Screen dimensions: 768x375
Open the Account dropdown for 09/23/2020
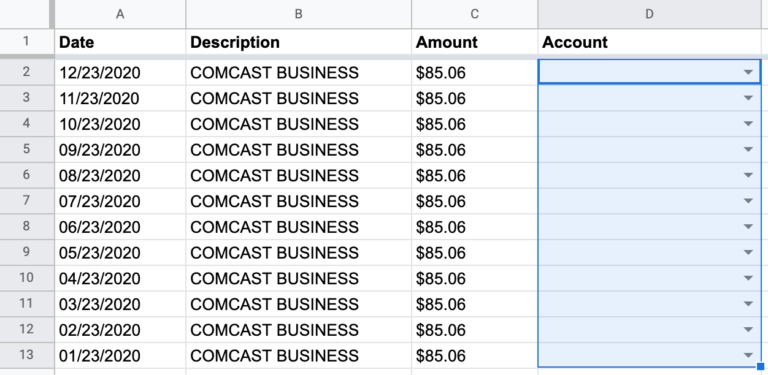747,149
